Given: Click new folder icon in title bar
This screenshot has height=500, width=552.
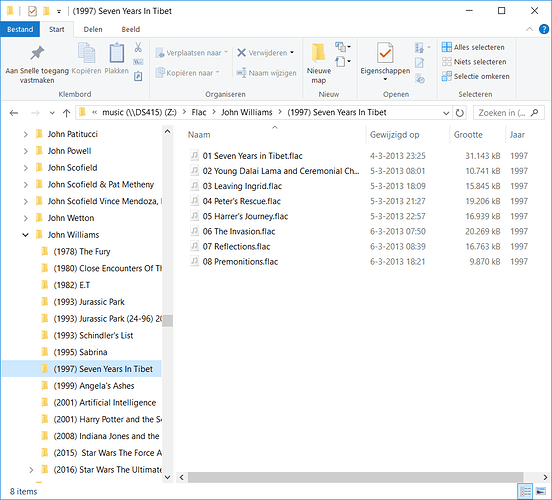Looking at the screenshot, I should tap(46, 11).
